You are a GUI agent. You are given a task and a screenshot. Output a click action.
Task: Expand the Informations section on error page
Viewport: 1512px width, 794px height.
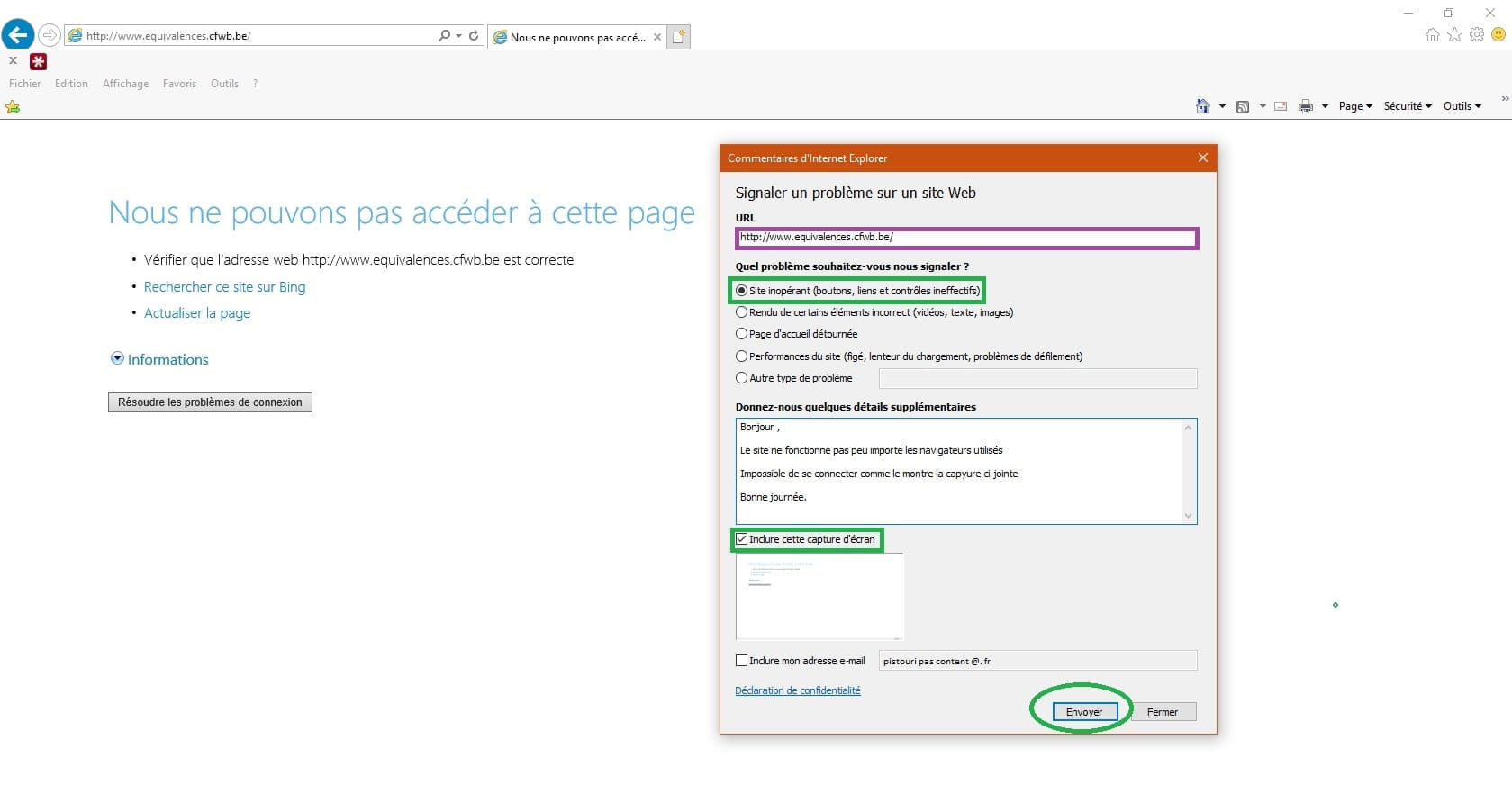click(117, 359)
